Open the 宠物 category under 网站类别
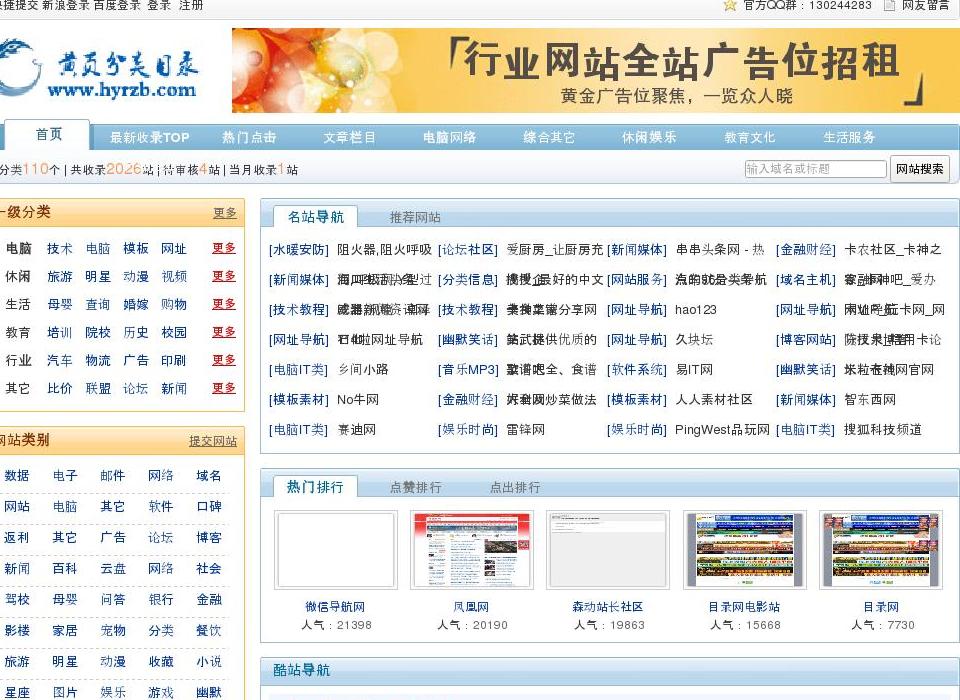The image size is (960, 700). (x=113, y=630)
